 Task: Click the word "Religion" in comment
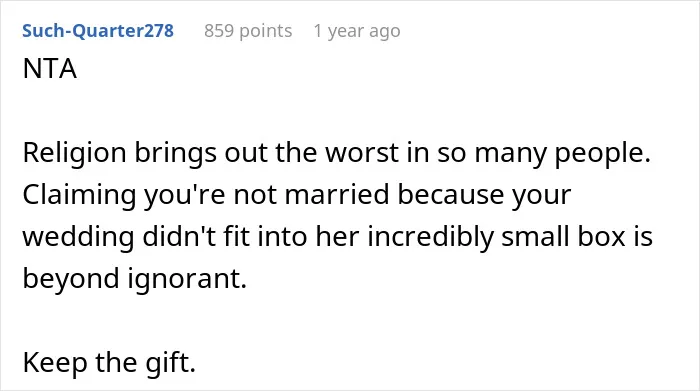coord(75,153)
